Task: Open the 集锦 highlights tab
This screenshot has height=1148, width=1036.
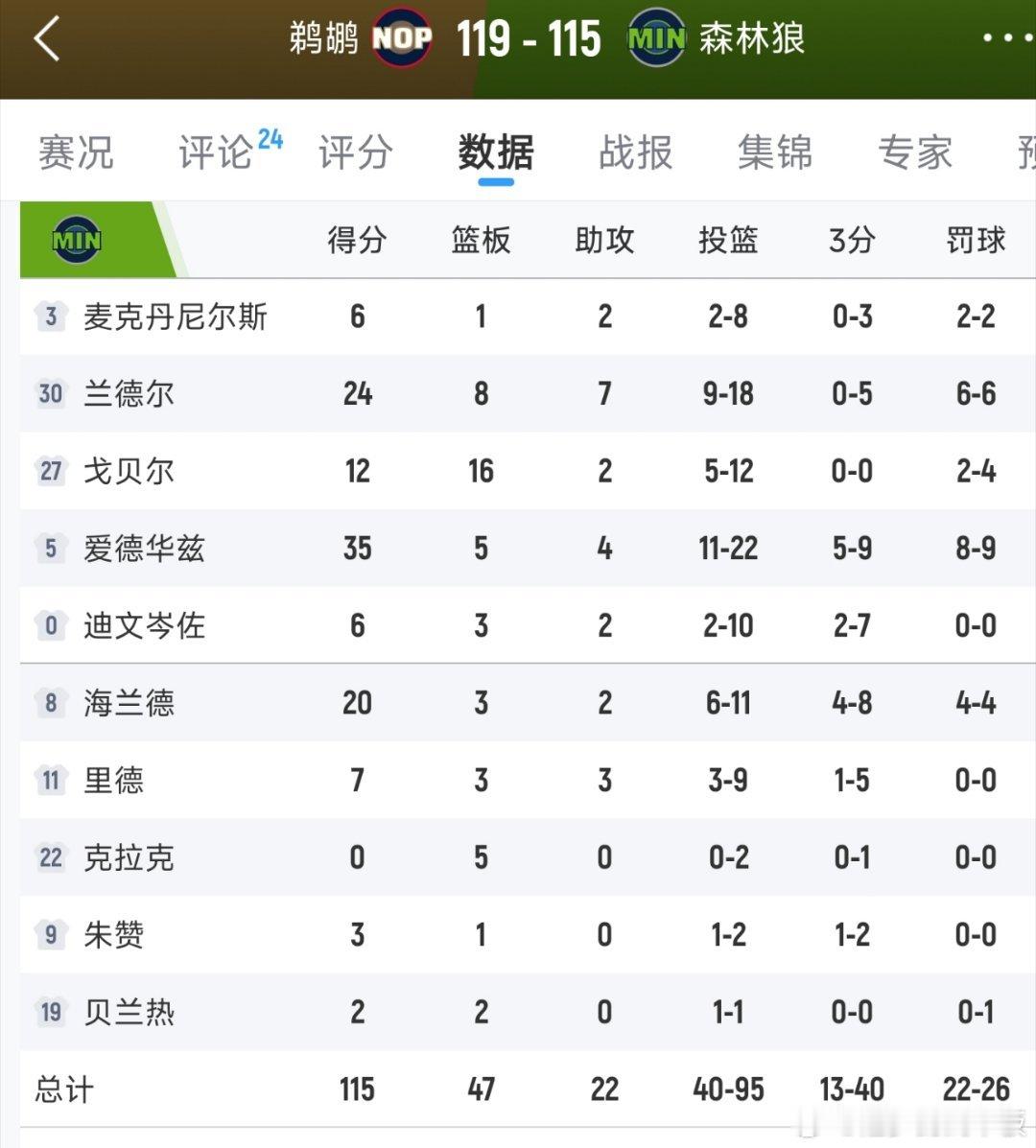Action: point(775,152)
